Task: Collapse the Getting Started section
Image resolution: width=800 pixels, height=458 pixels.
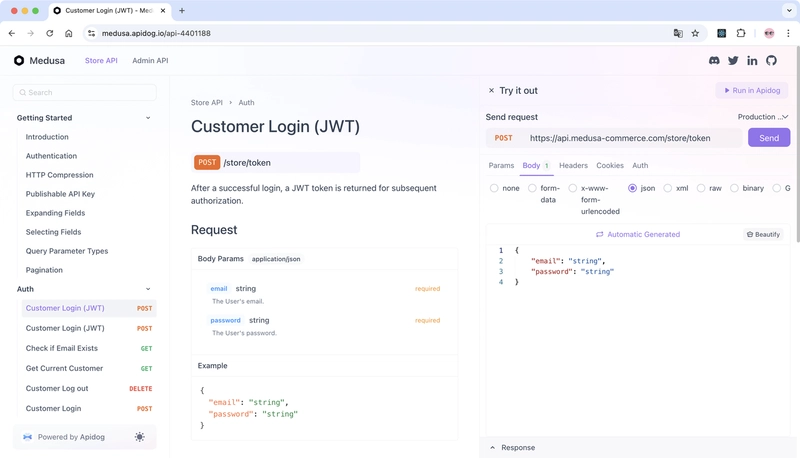Action: tap(148, 118)
